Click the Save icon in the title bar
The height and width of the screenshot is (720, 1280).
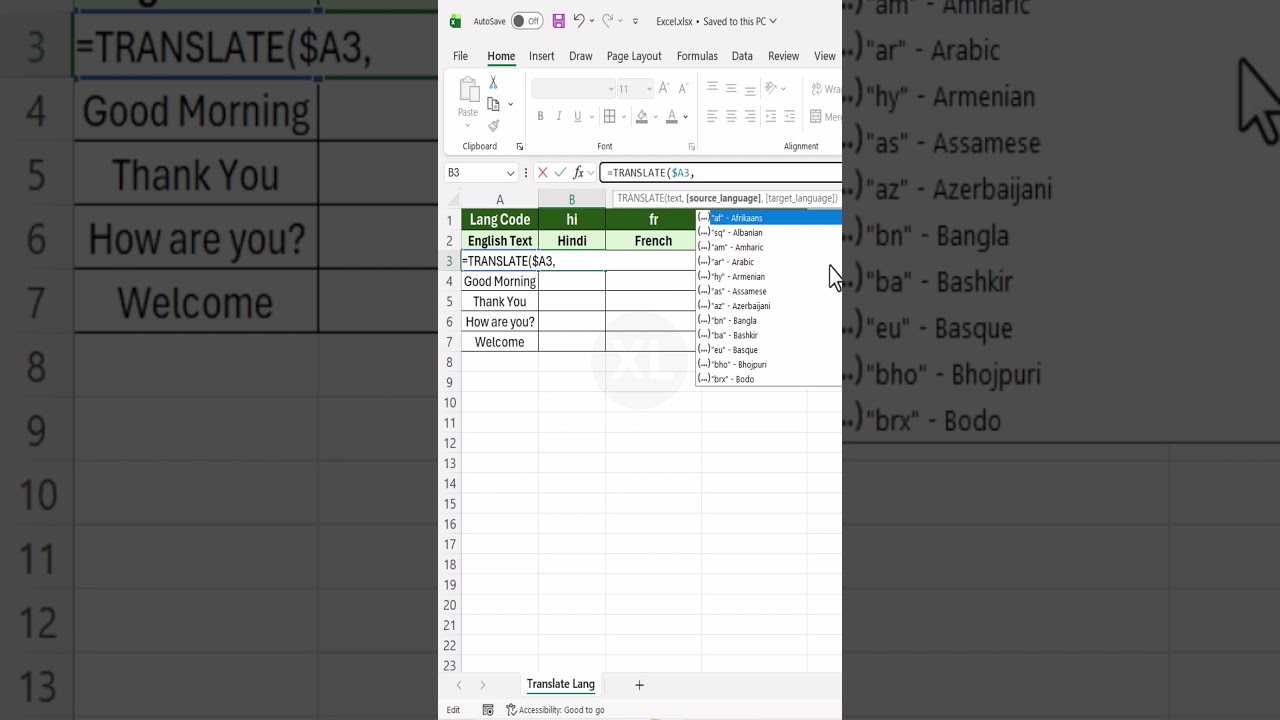[x=558, y=21]
